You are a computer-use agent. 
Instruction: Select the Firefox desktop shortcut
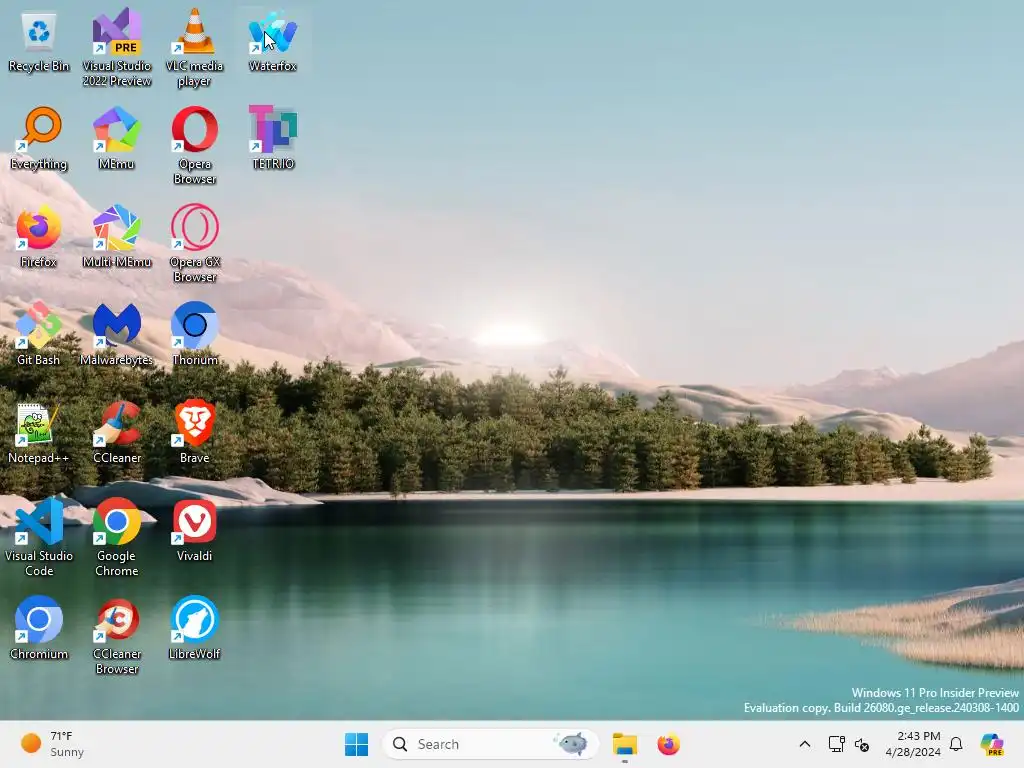tap(39, 236)
